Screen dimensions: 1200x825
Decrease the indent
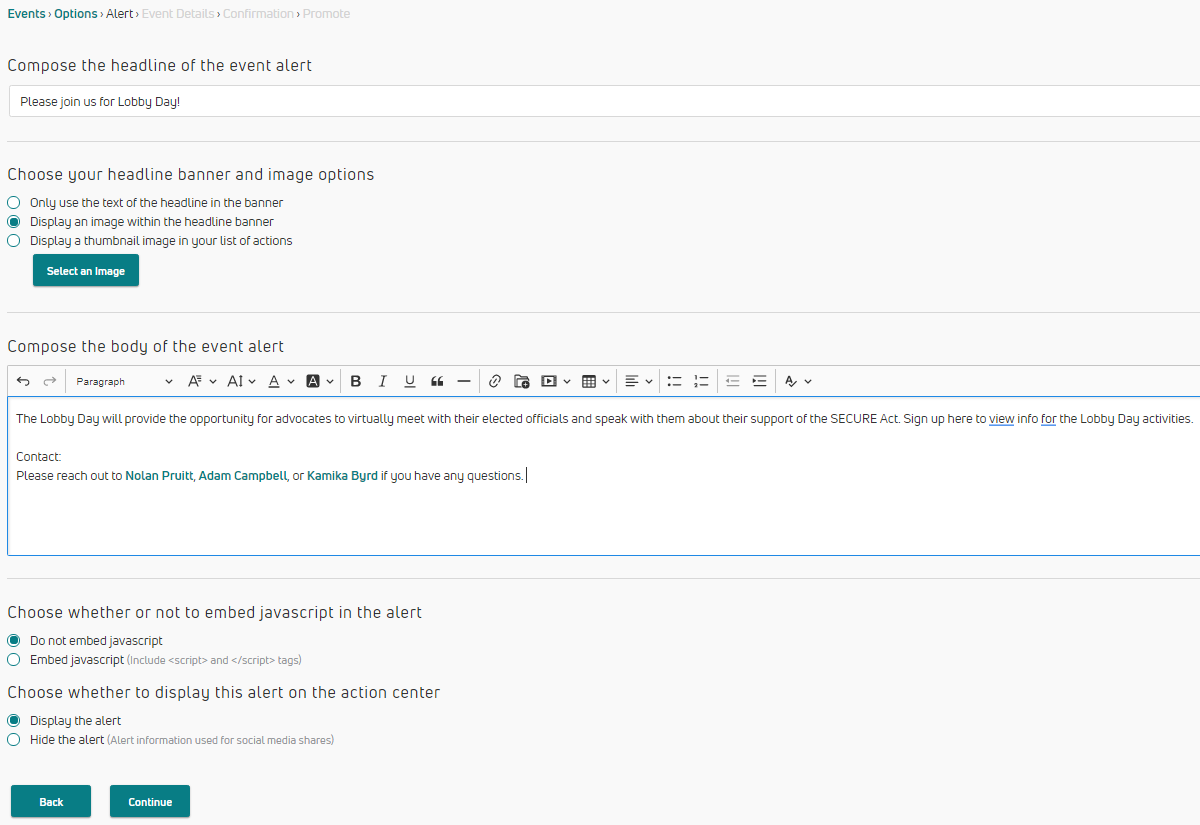[733, 381]
